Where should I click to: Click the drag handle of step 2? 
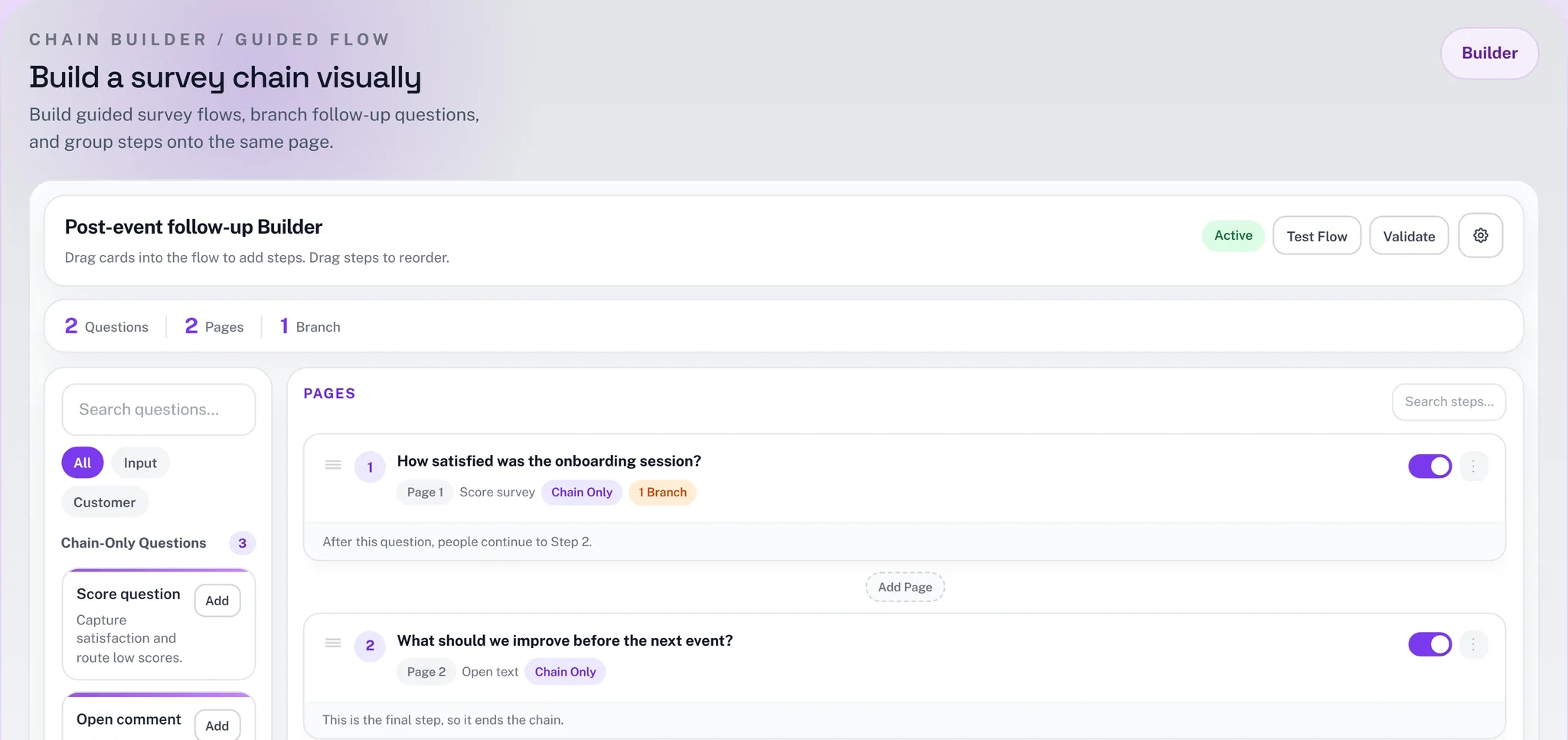click(x=333, y=644)
